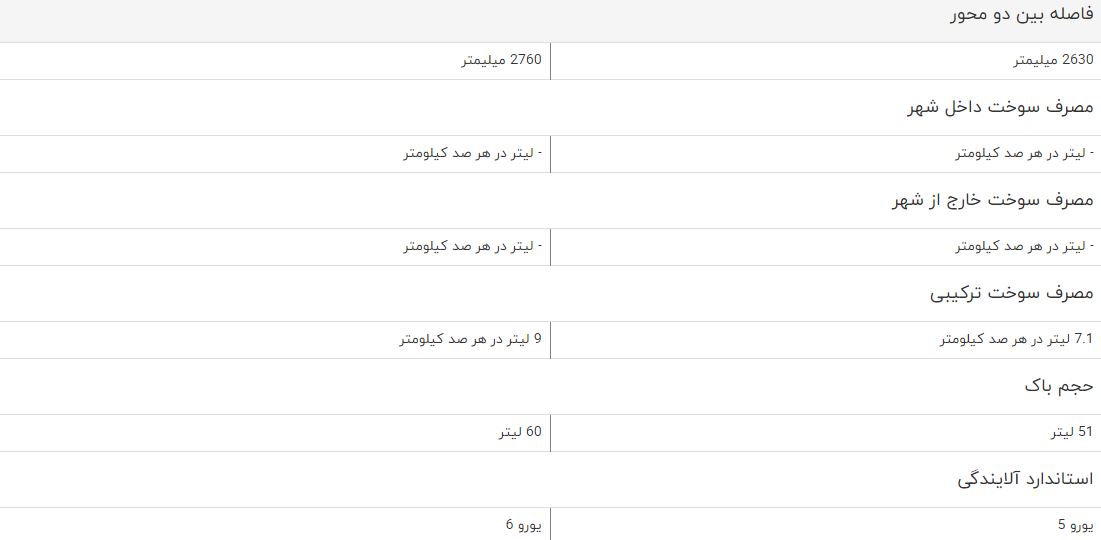Select the یورو 6 emission value

pos(524,525)
